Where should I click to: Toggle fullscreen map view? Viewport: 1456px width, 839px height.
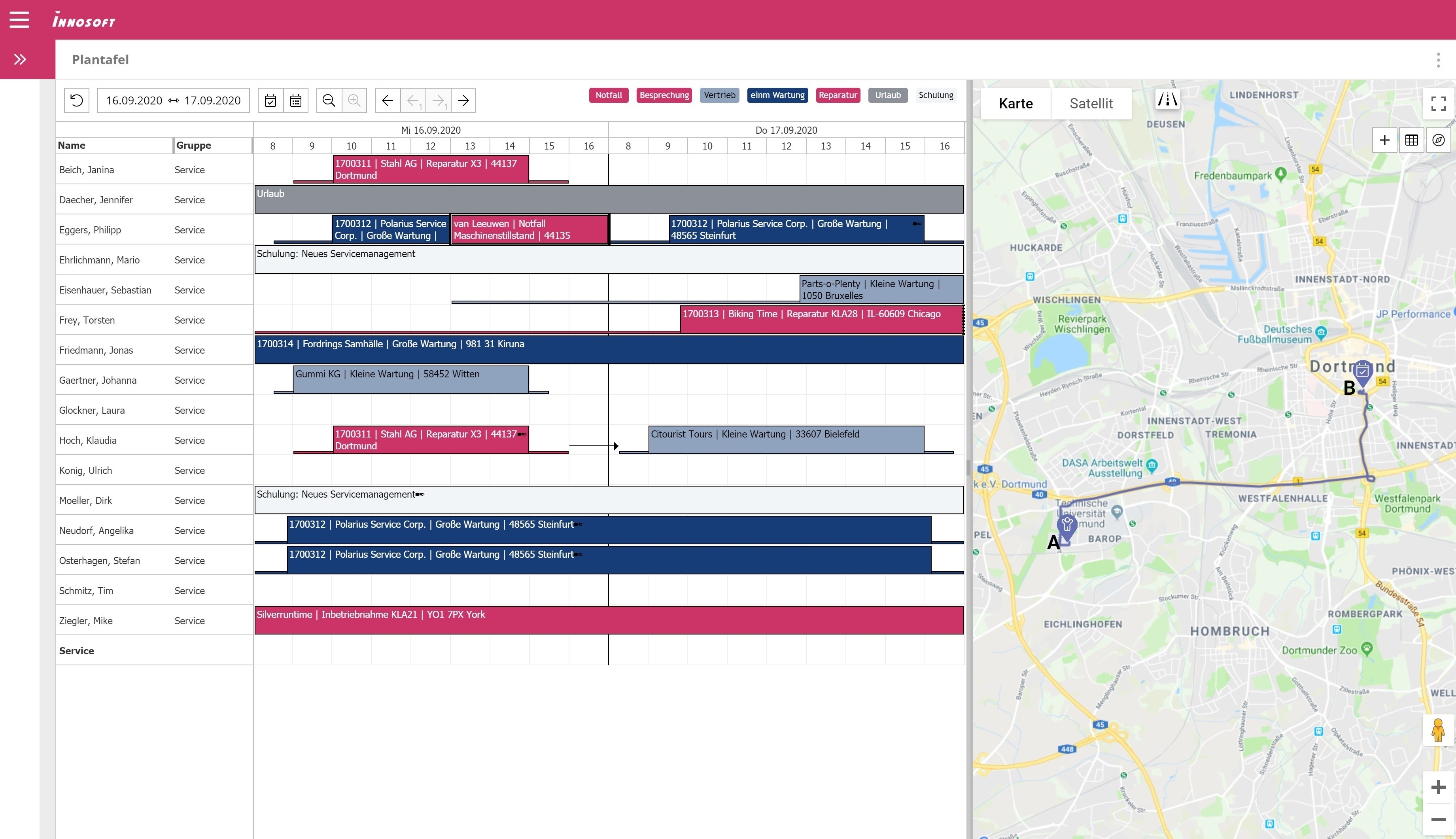1438,104
